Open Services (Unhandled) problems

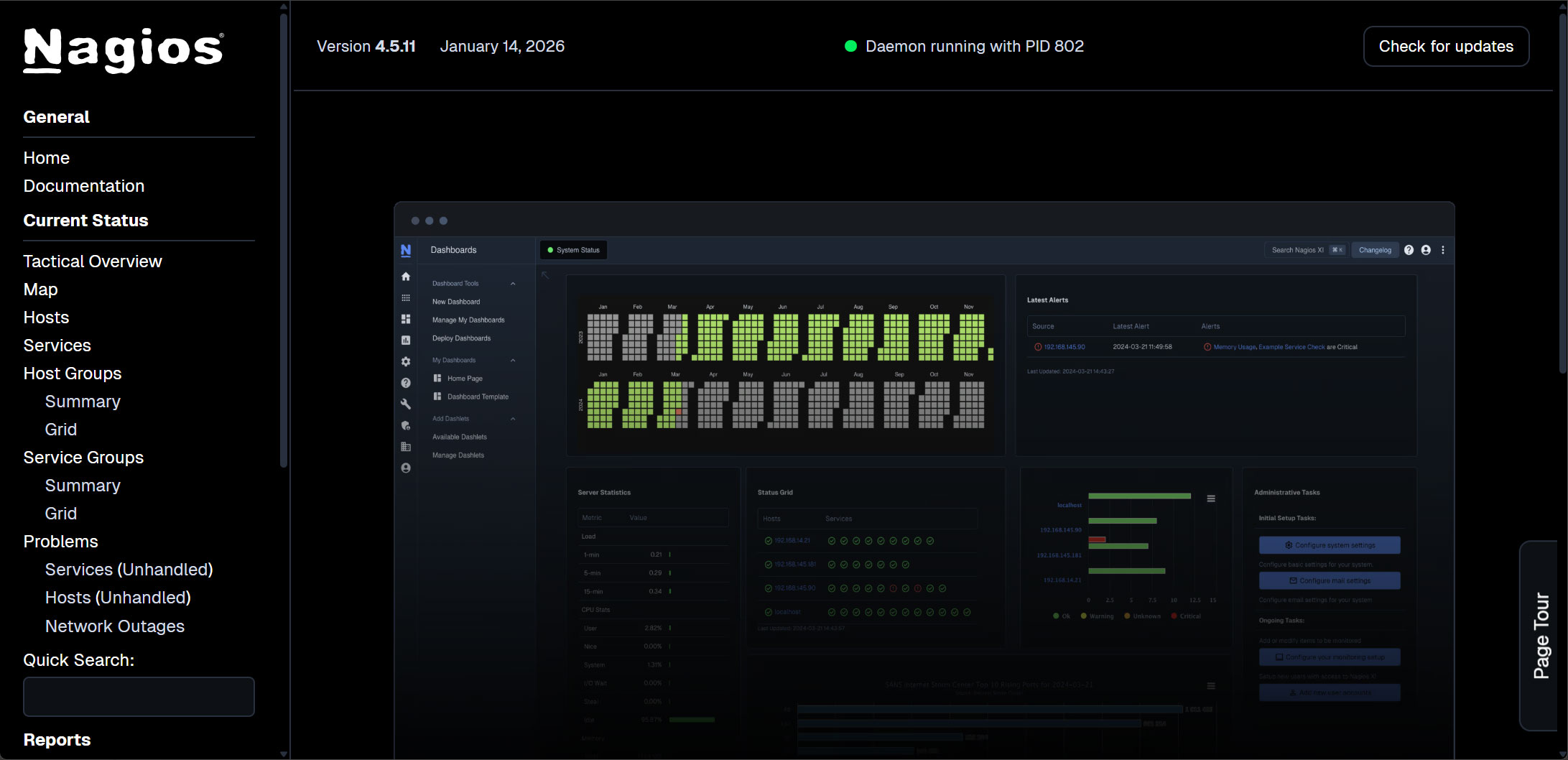129,570
